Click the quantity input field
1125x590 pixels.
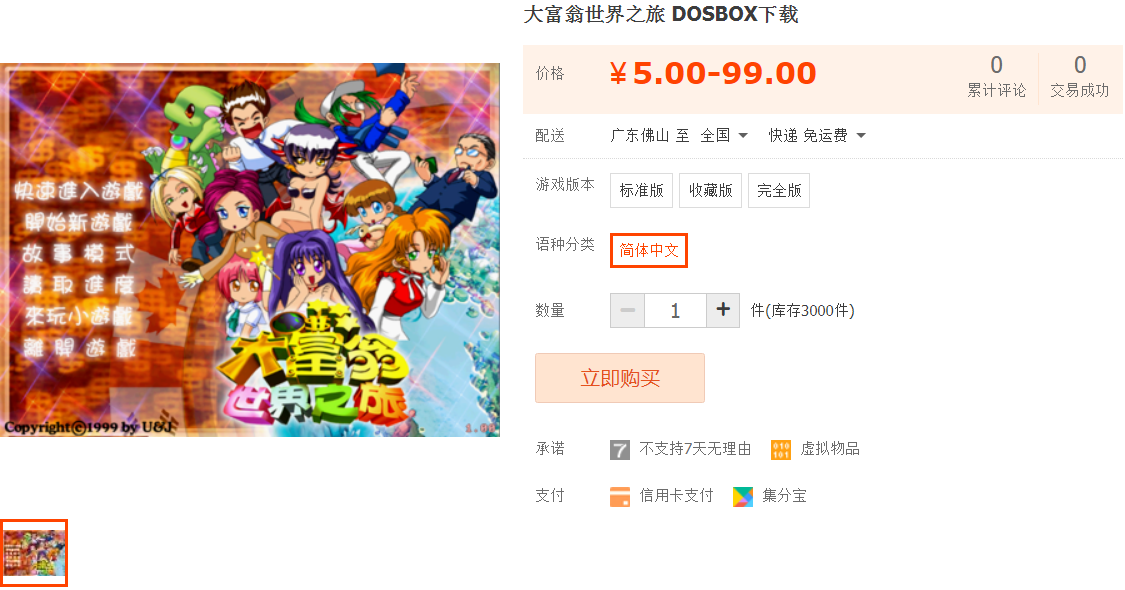pos(675,310)
